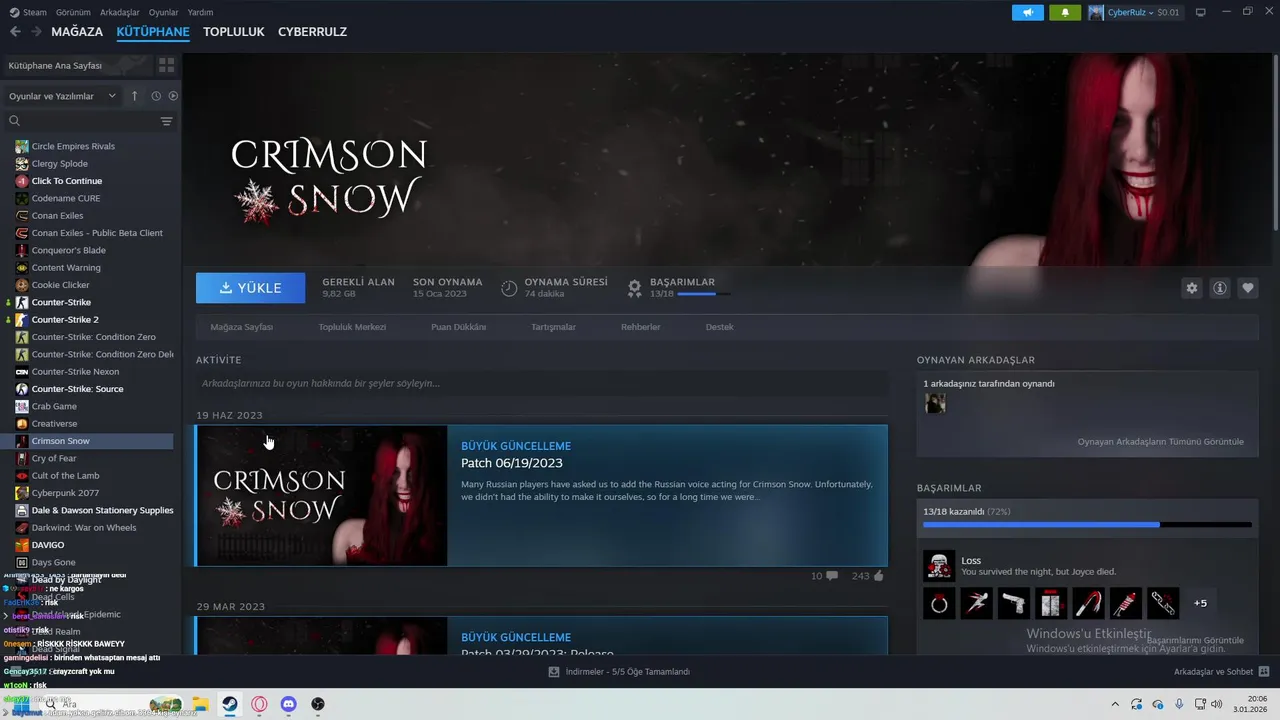Add Crimson Snow to favorites heart
This screenshot has height=720, width=1280.
[1248, 288]
